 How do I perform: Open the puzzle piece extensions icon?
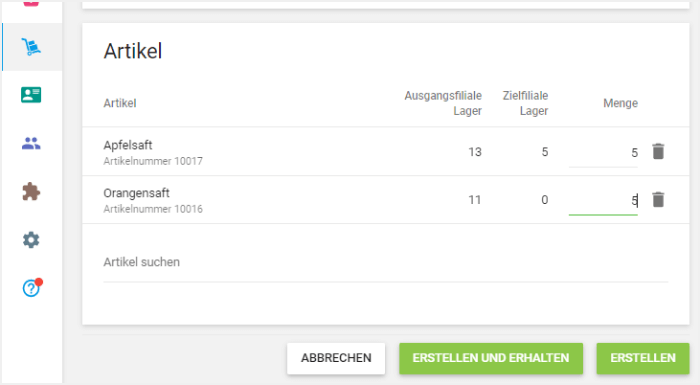pyautogui.click(x=31, y=192)
